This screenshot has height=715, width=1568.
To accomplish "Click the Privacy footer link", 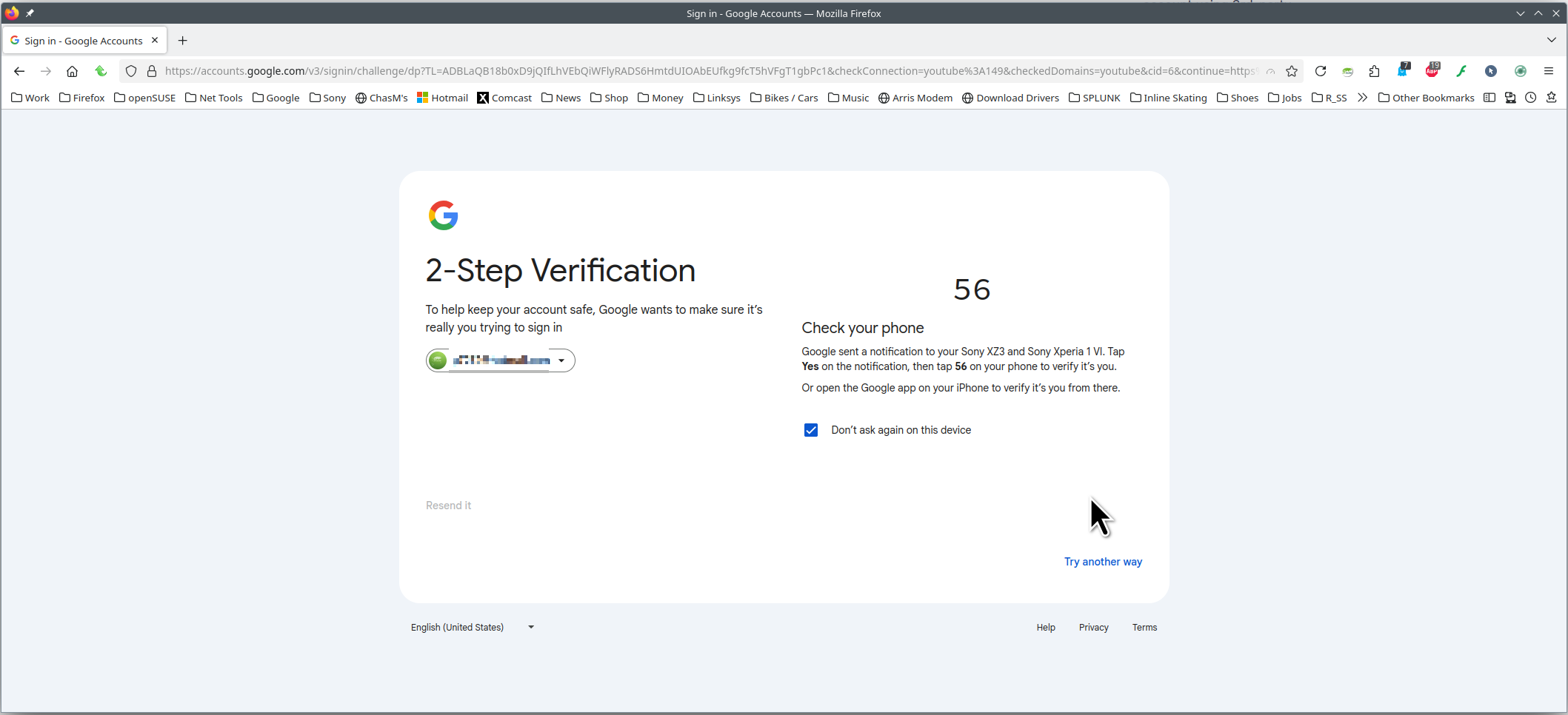I will click(1093, 627).
